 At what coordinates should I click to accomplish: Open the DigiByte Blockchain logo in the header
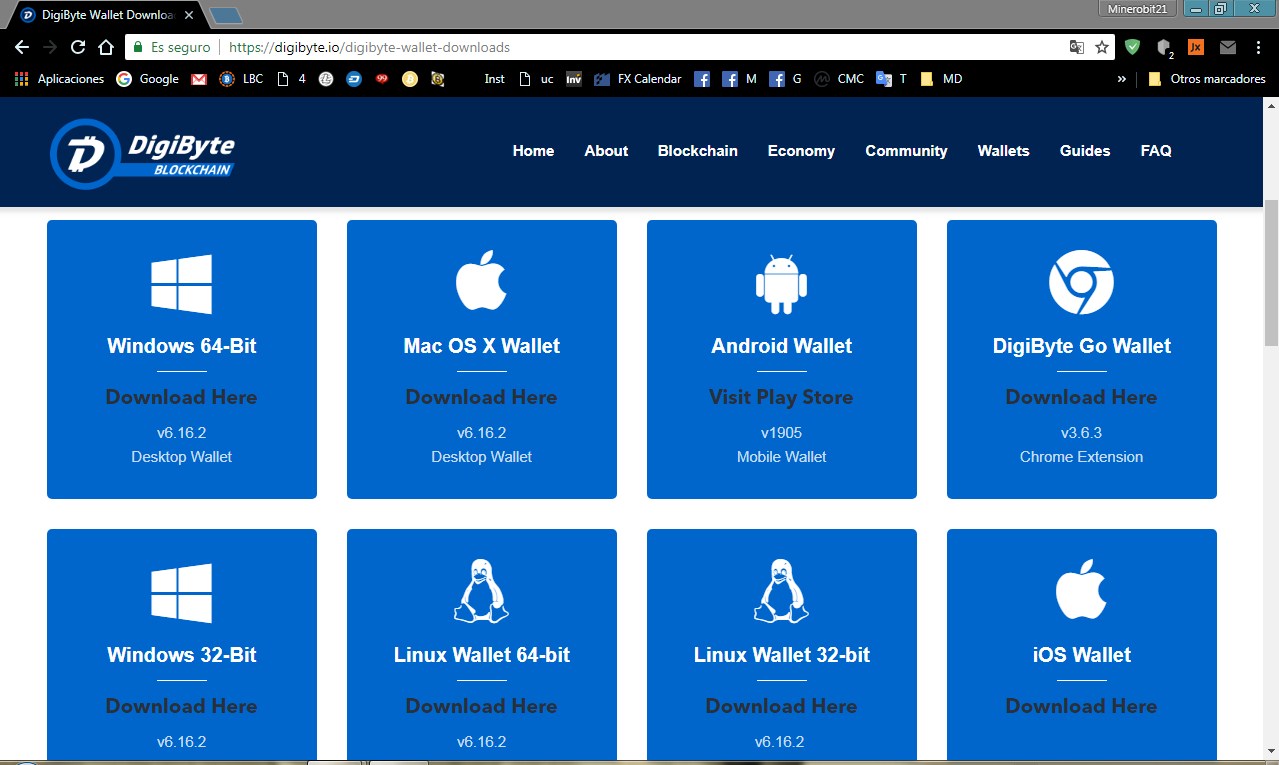[x=143, y=151]
